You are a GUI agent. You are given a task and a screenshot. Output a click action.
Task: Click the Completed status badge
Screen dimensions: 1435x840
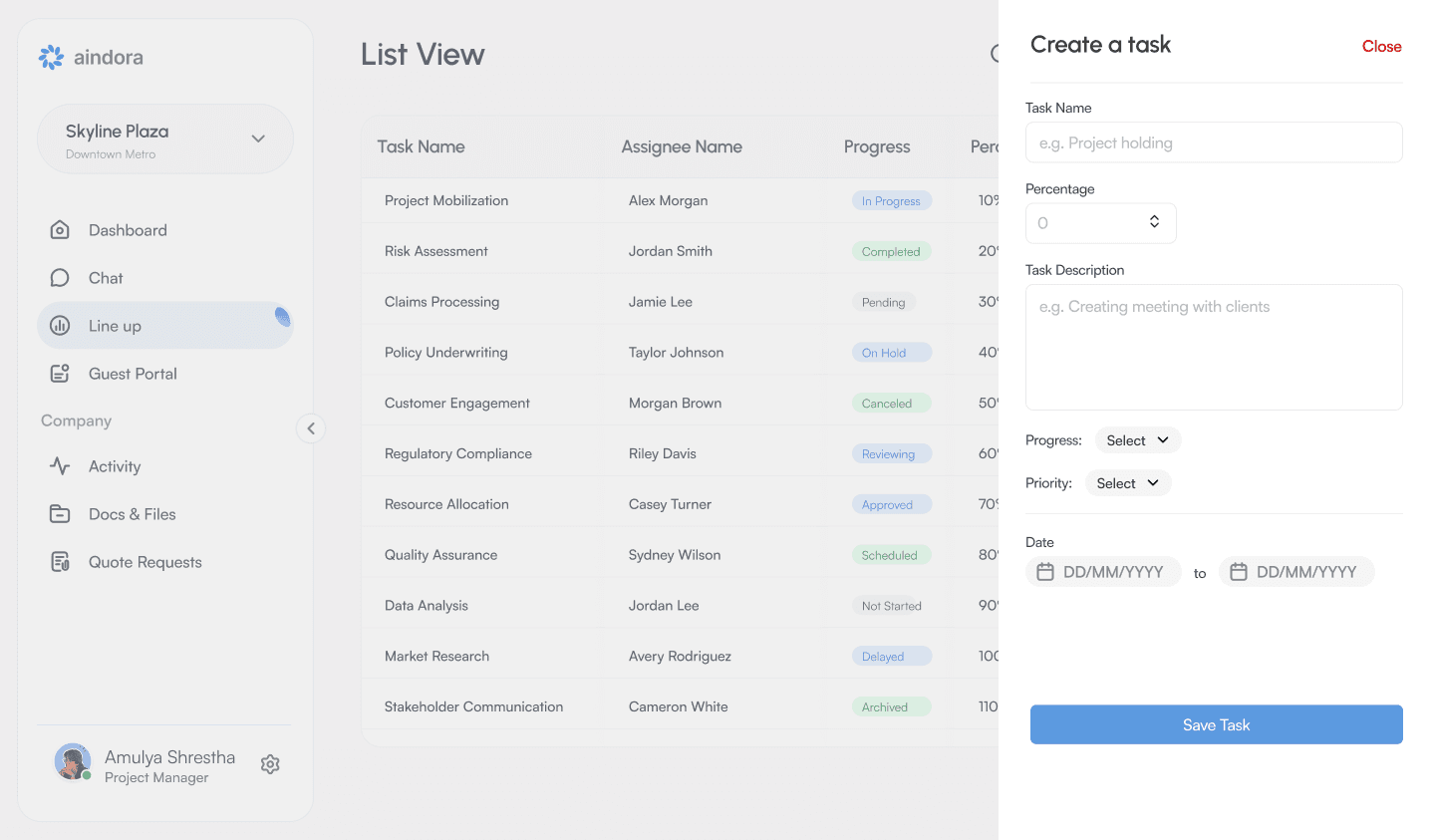click(x=891, y=252)
